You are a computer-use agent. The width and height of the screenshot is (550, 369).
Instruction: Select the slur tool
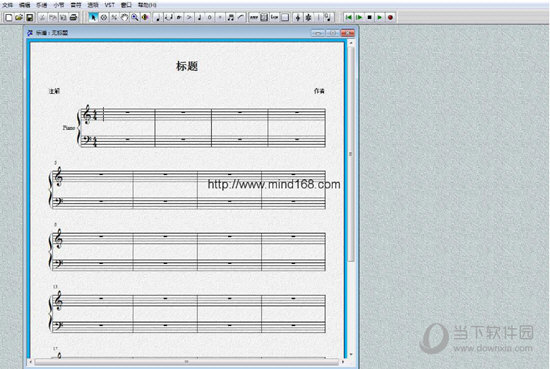point(241,17)
